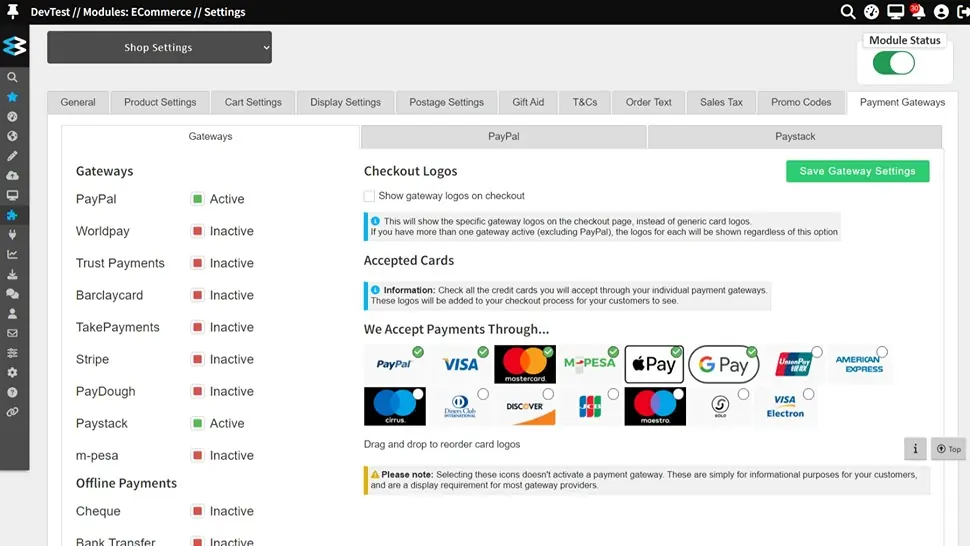The image size is (970, 546).
Task: Click the monitor icon in top header
Action: click(x=895, y=12)
